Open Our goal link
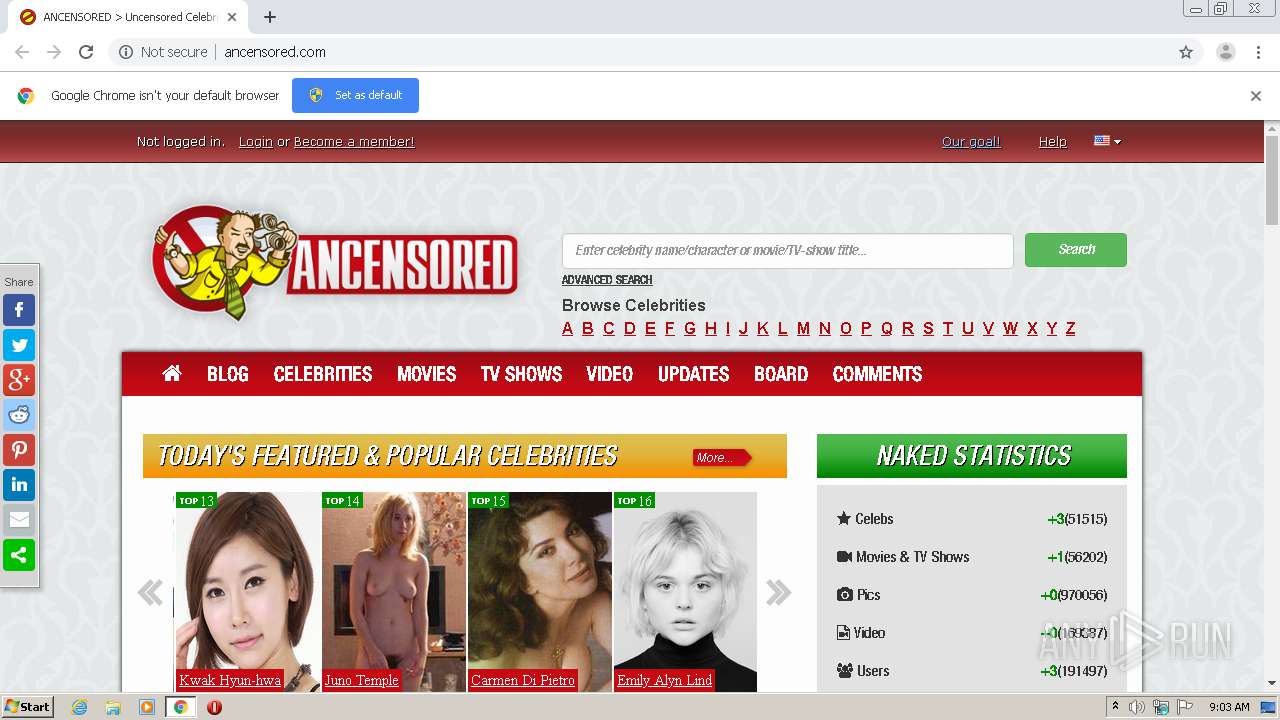The image size is (1280, 720). [x=971, y=142]
